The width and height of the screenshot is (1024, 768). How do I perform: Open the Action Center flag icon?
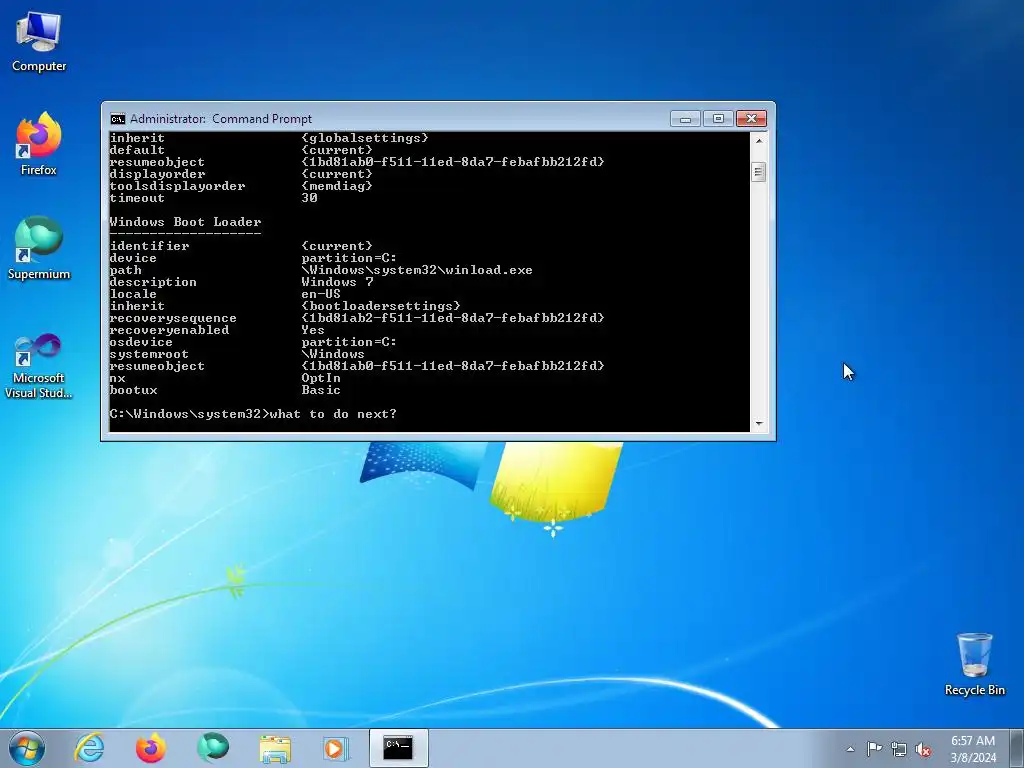pos(874,749)
